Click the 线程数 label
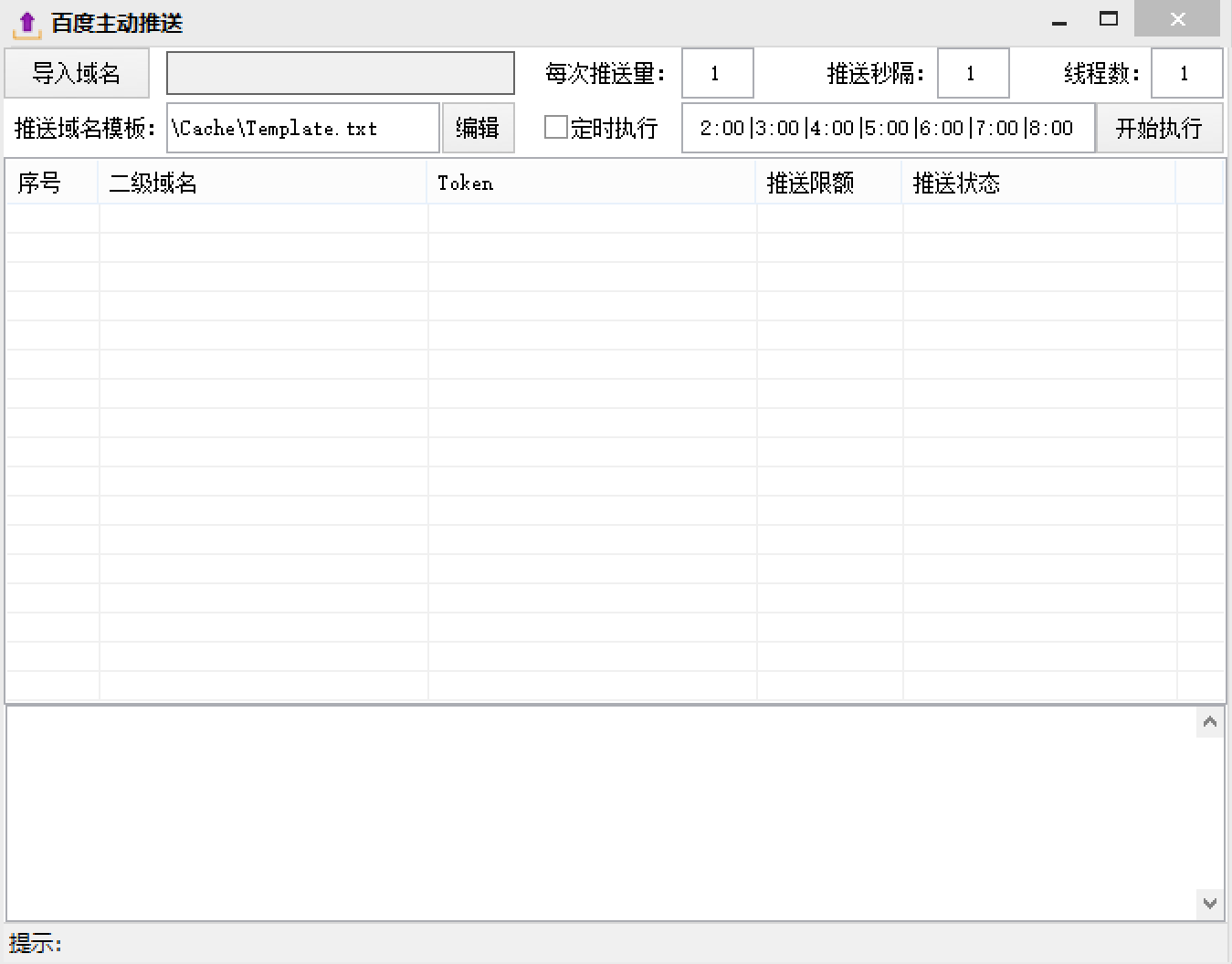This screenshot has width=1232, height=964. pyautogui.click(x=1101, y=73)
